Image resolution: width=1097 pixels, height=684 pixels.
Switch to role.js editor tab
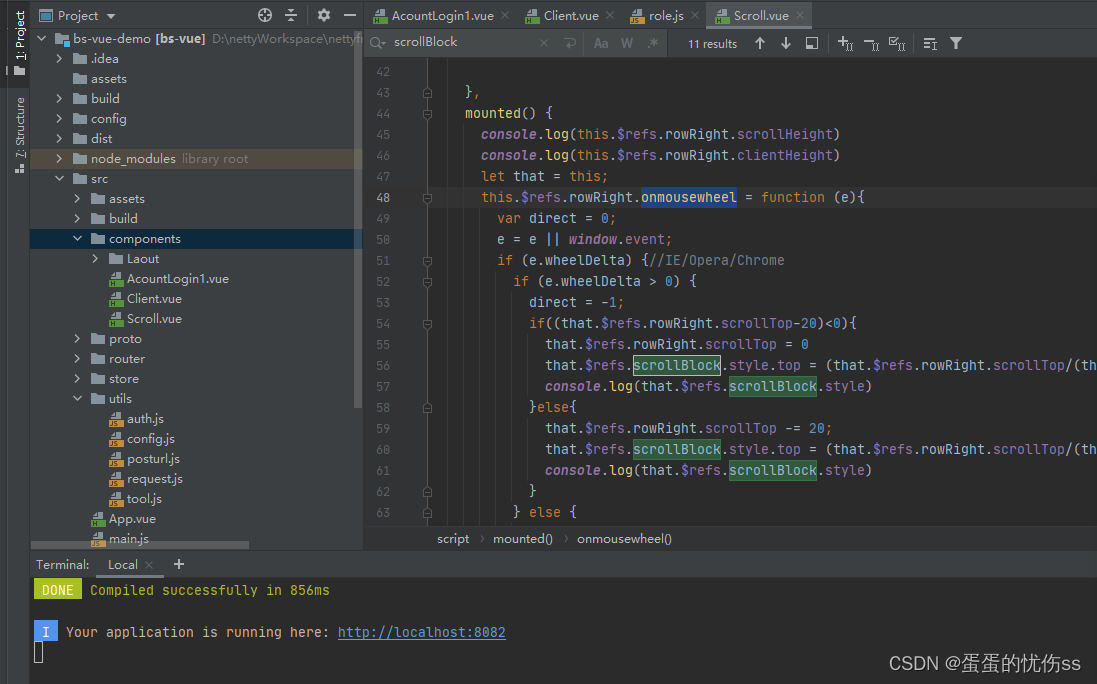pyautogui.click(x=658, y=15)
